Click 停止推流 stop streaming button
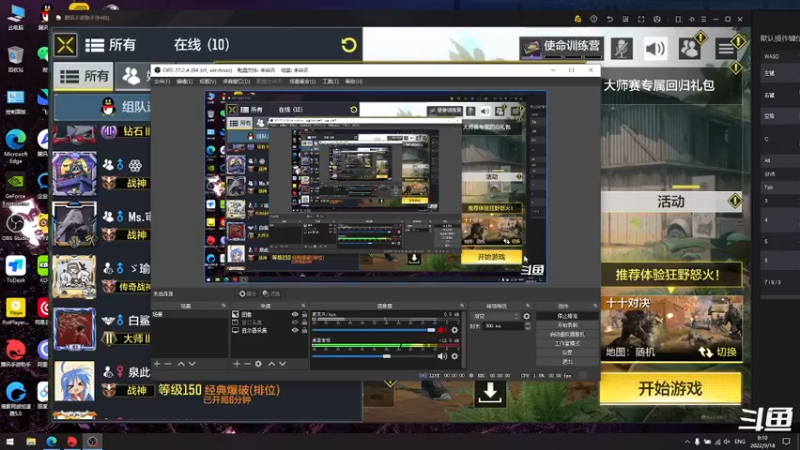Viewport: 800px width, 450px height. [567, 316]
